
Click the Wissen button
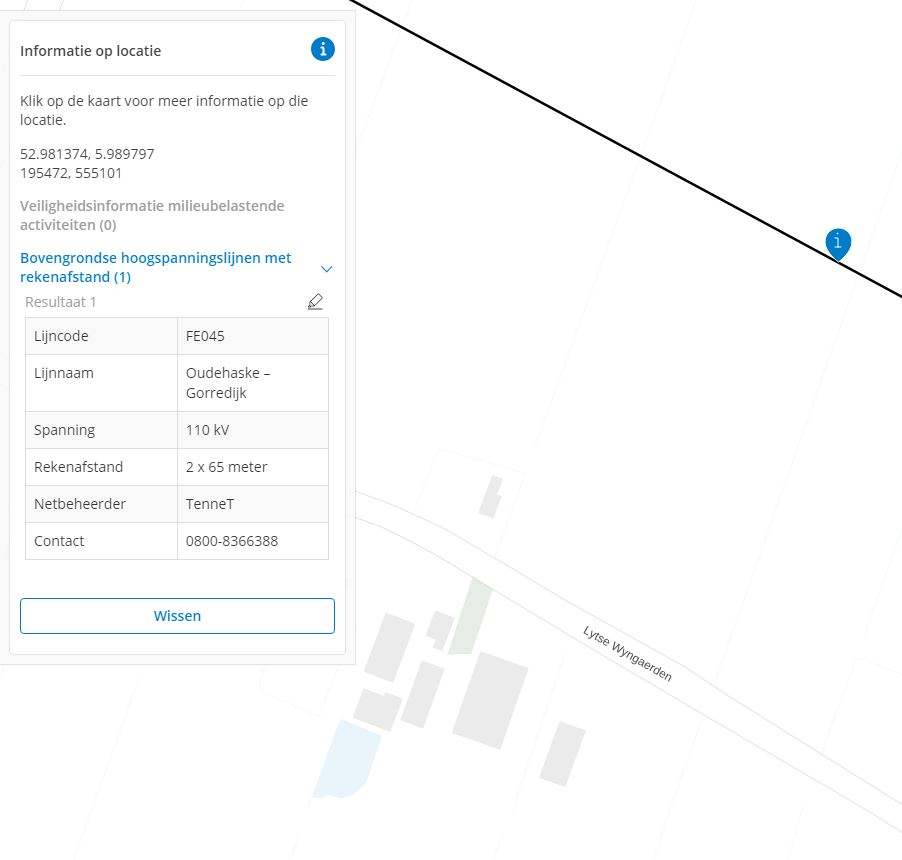pyautogui.click(x=177, y=616)
